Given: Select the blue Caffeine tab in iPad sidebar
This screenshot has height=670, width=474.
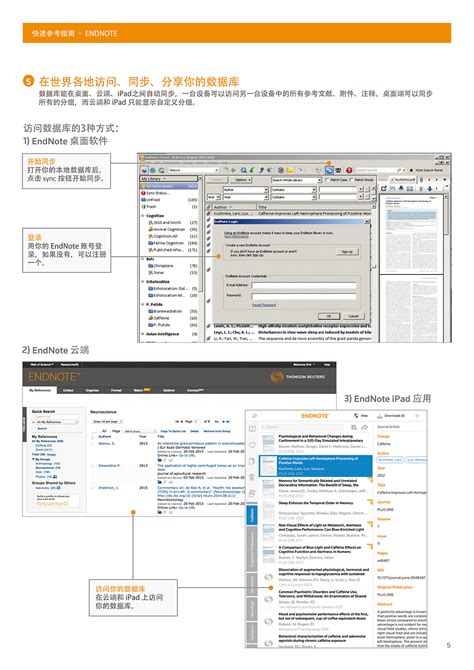Looking at the screenshot, I should [252, 515].
